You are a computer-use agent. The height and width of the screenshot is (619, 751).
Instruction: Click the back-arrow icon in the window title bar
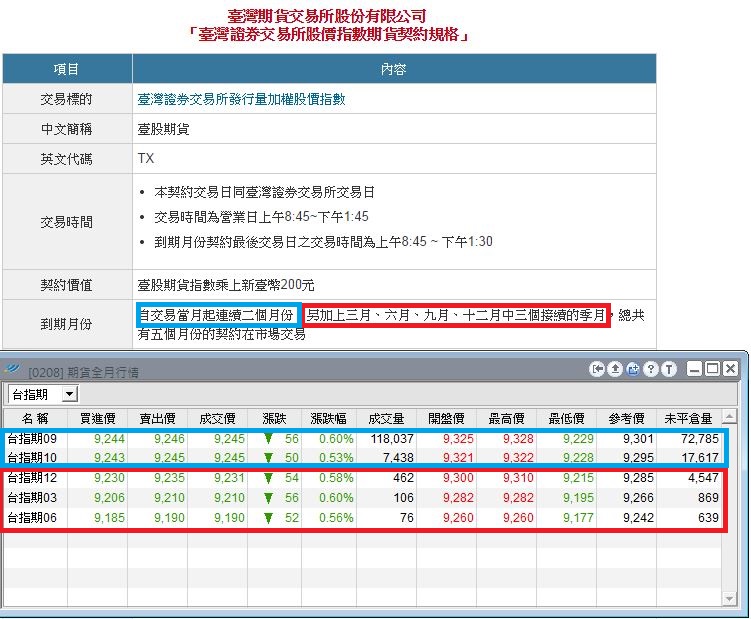[597, 369]
